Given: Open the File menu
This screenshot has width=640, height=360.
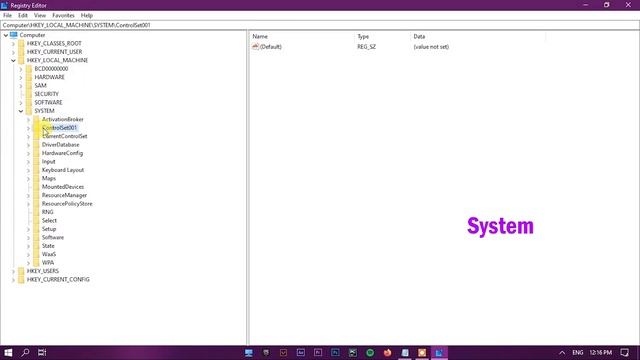Looking at the screenshot, I should pos(7,15).
